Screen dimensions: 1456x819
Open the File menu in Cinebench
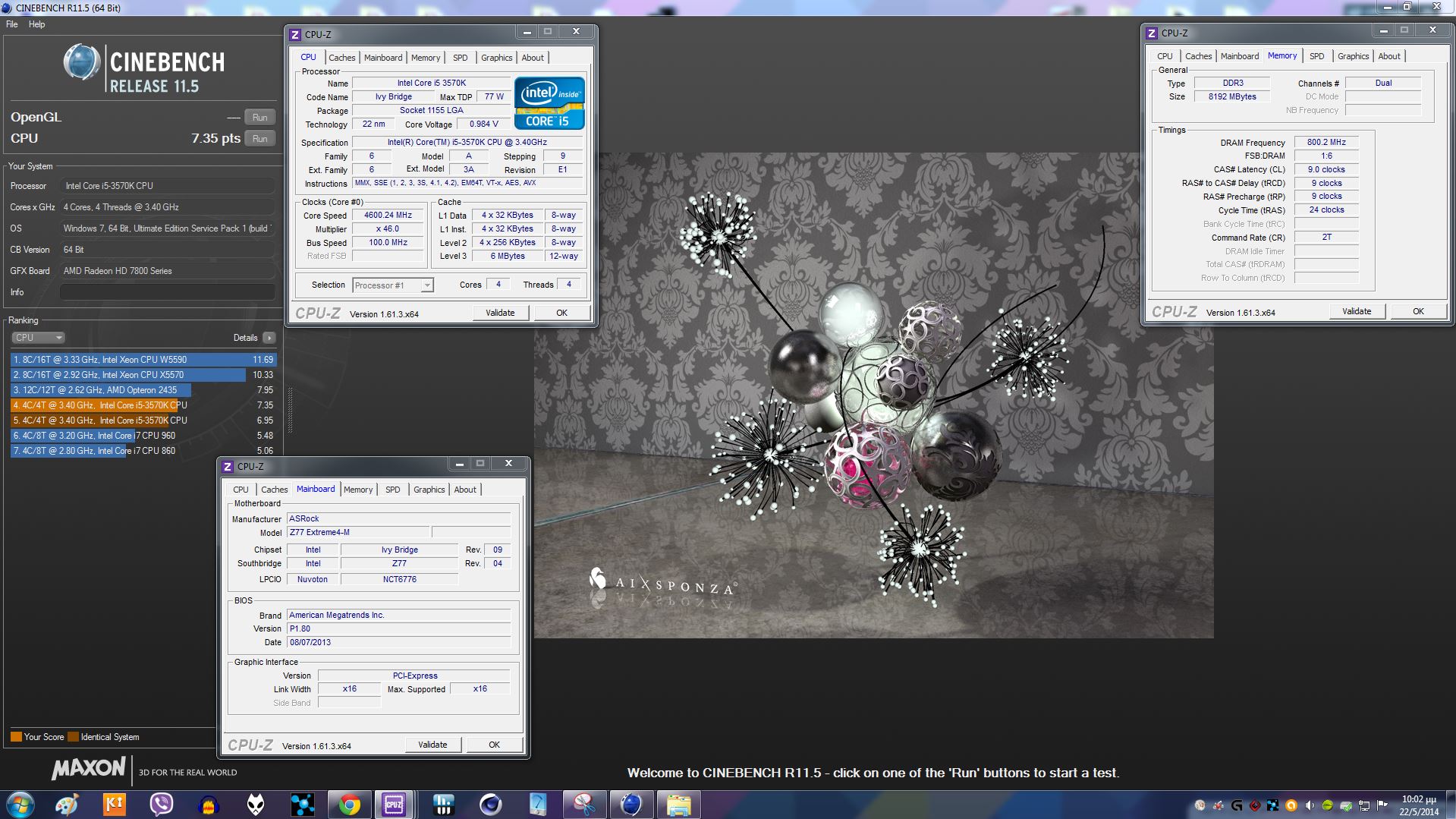[x=12, y=24]
